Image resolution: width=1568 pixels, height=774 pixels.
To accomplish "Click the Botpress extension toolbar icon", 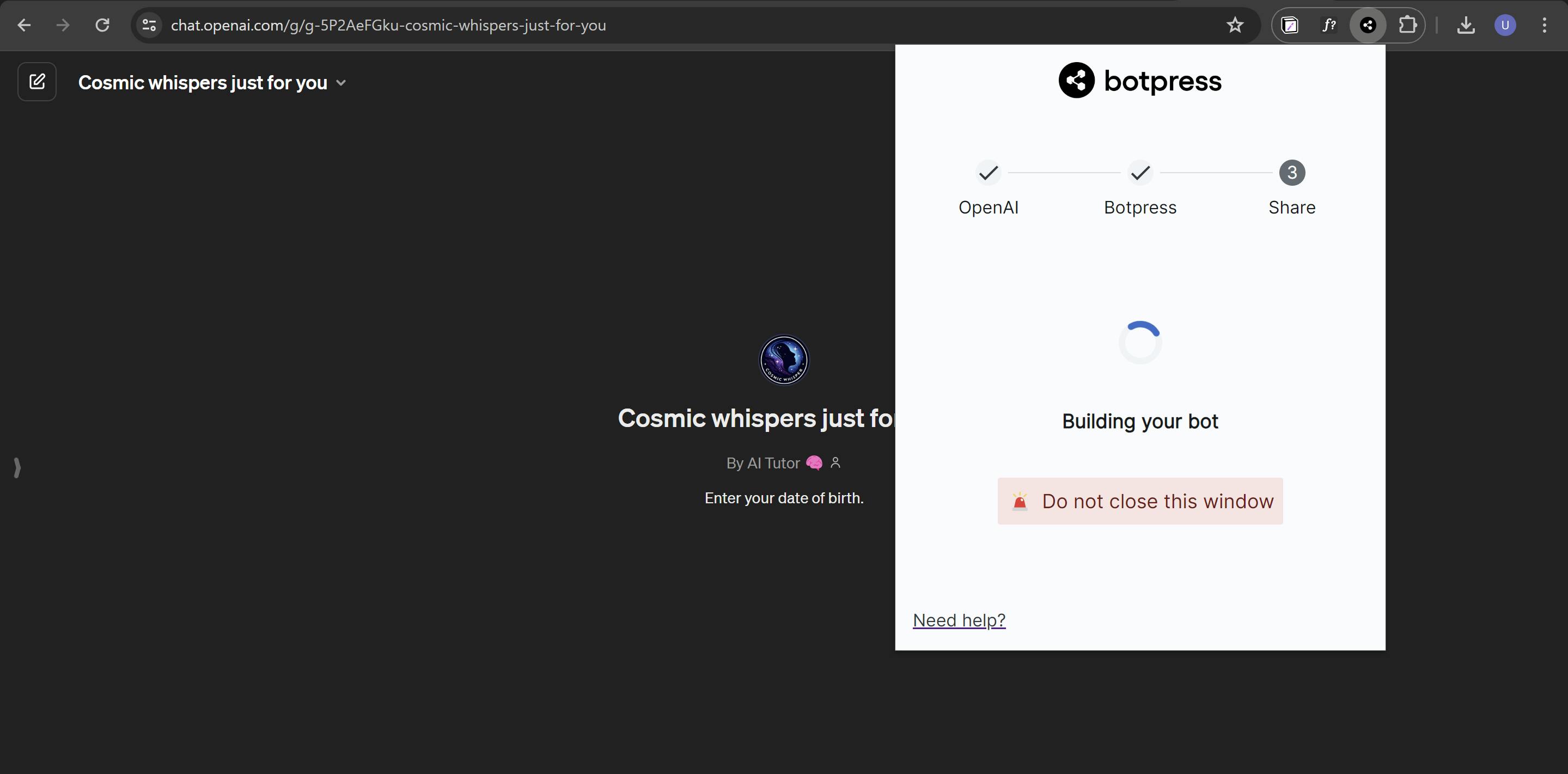I will (x=1368, y=25).
